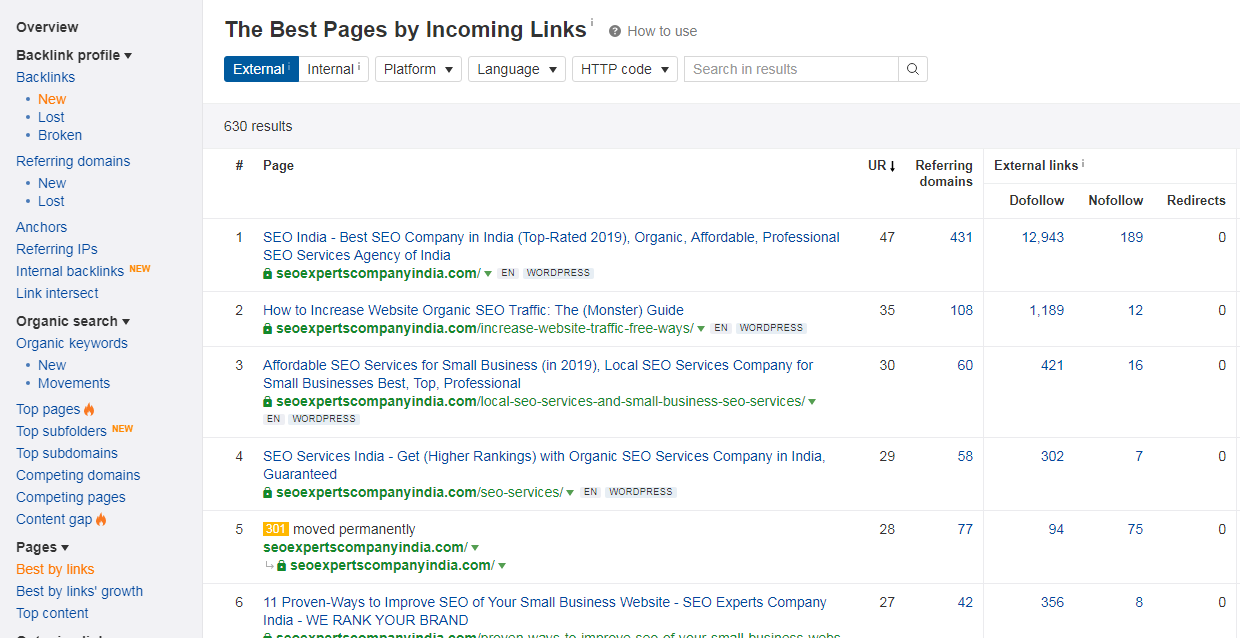The width and height of the screenshot is (1240, 638).
Task: Open Top content in sidebar
Action: [52, 613]
